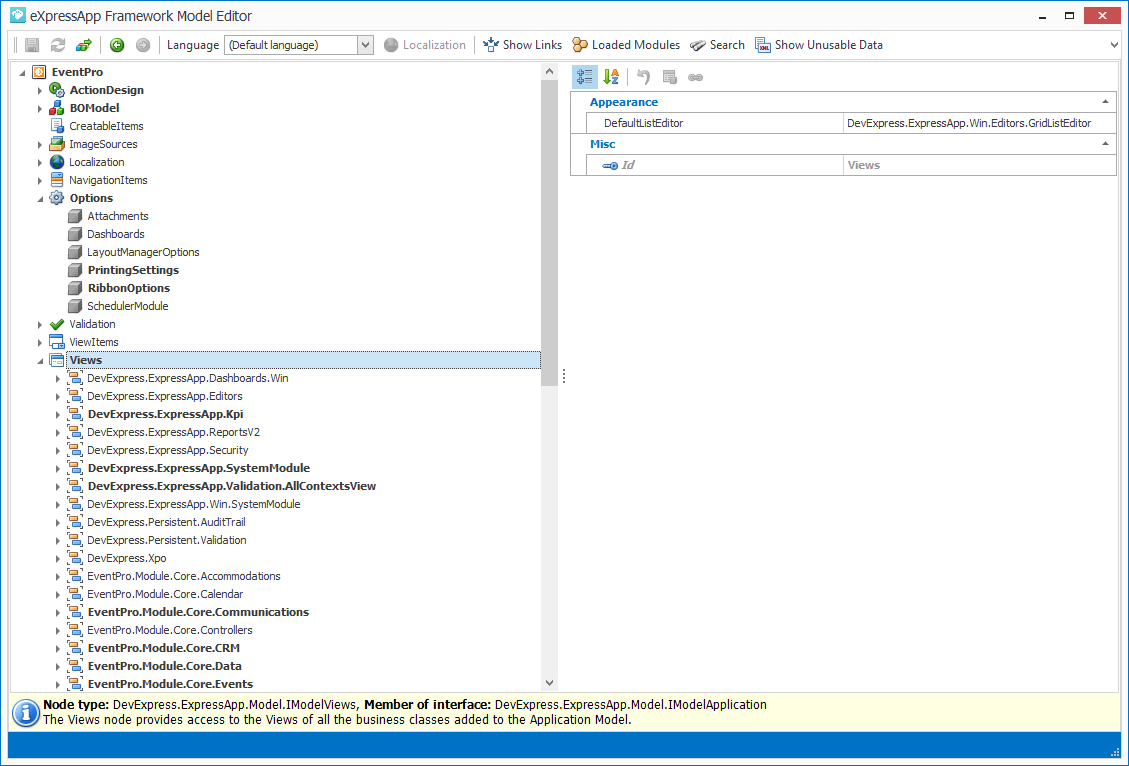This screenshot has width=1129, height=766.
Task: Open the Language combo box dropdown
Action: pos(366,45)
